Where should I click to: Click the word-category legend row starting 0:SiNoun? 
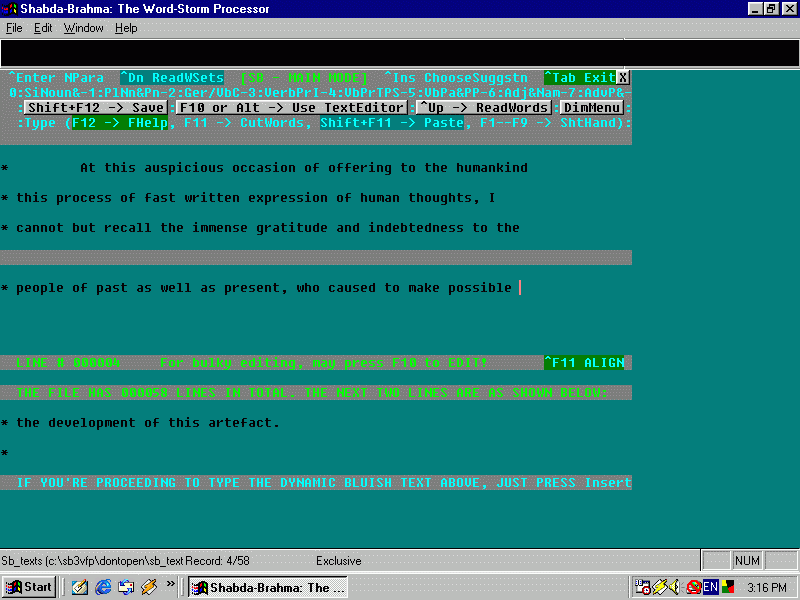point(320,93)
